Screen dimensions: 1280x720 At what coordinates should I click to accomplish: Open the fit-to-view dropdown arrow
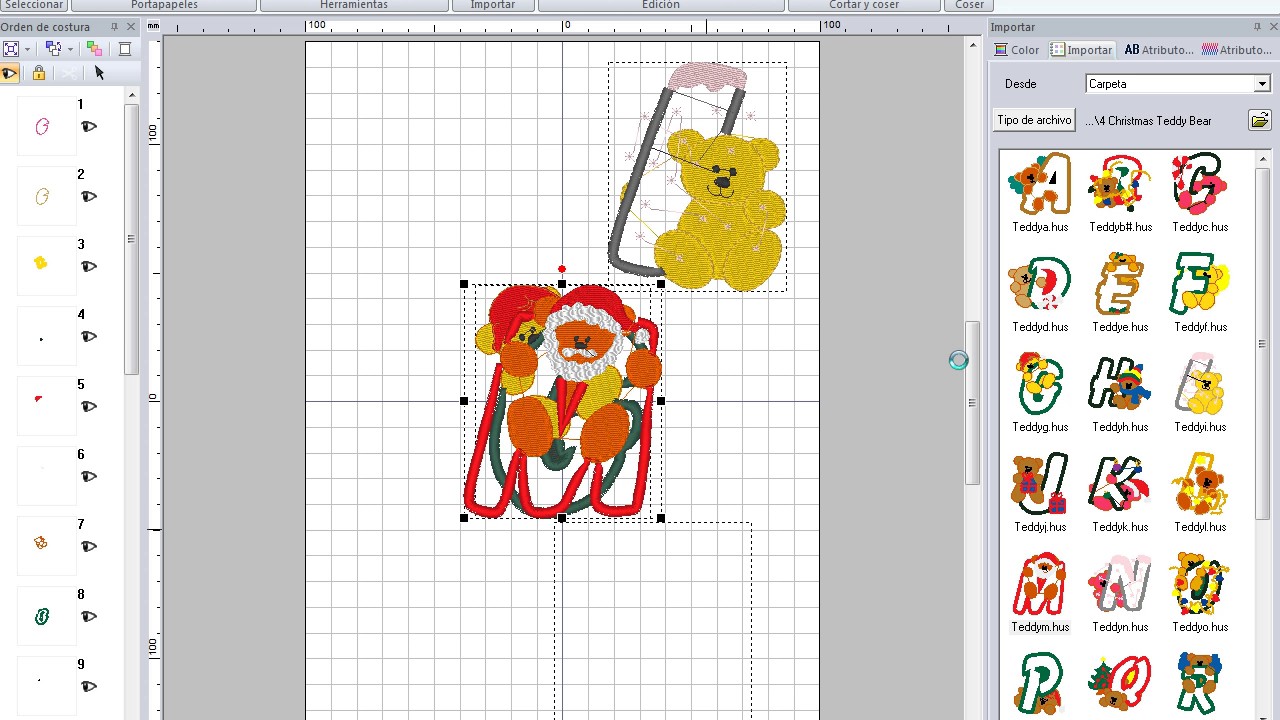pos(27,49)
